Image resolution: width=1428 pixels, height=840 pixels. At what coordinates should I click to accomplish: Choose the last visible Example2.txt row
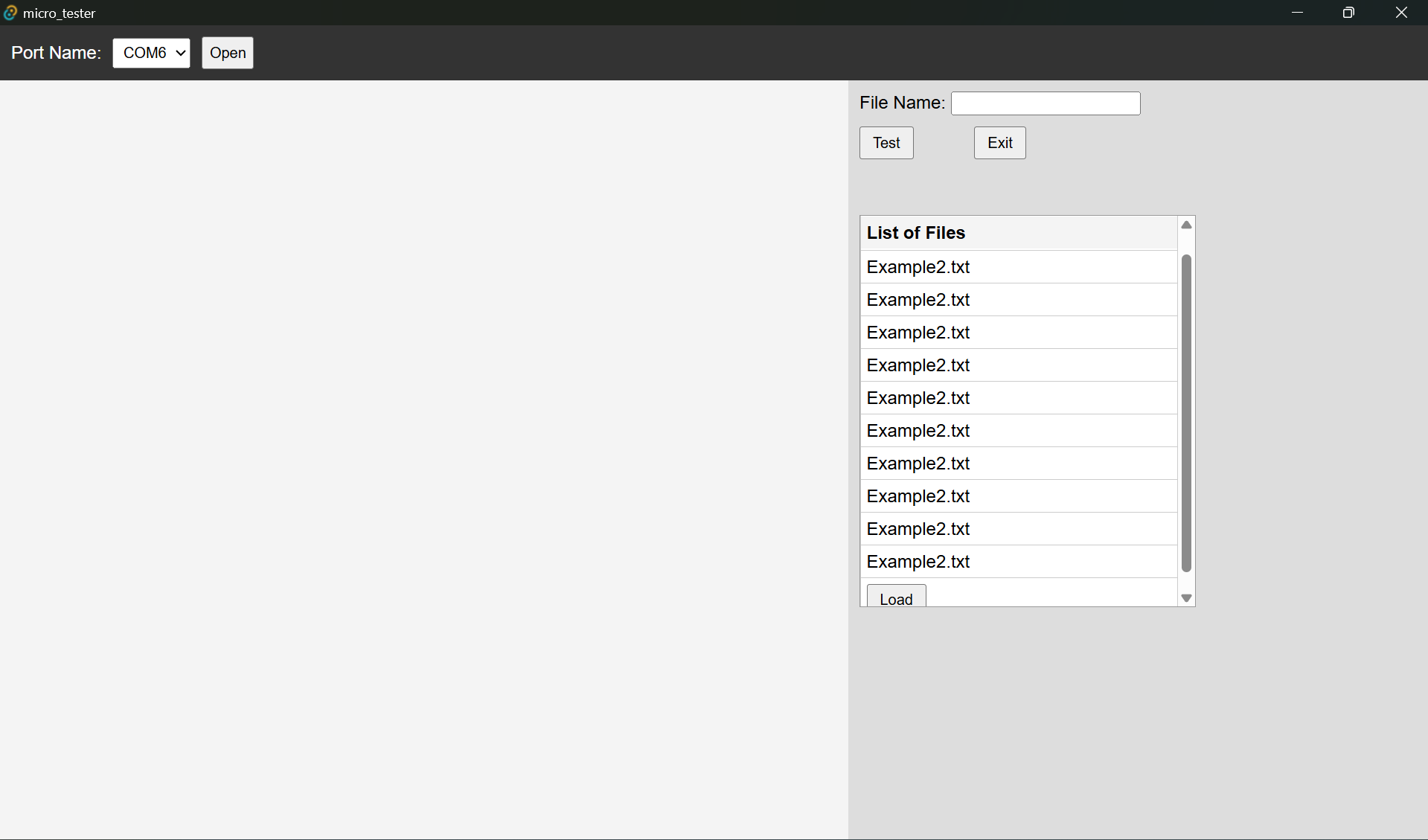(x=918, y=562)
